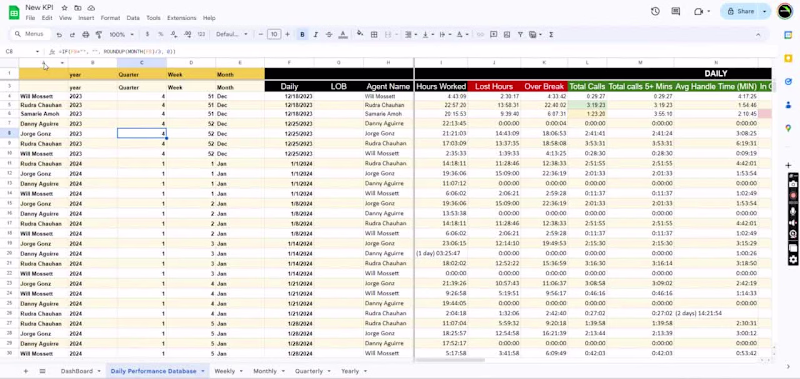800x379 pixels.
Task: Insert chart via toolbar icon
Action: (x=507, y=34)
